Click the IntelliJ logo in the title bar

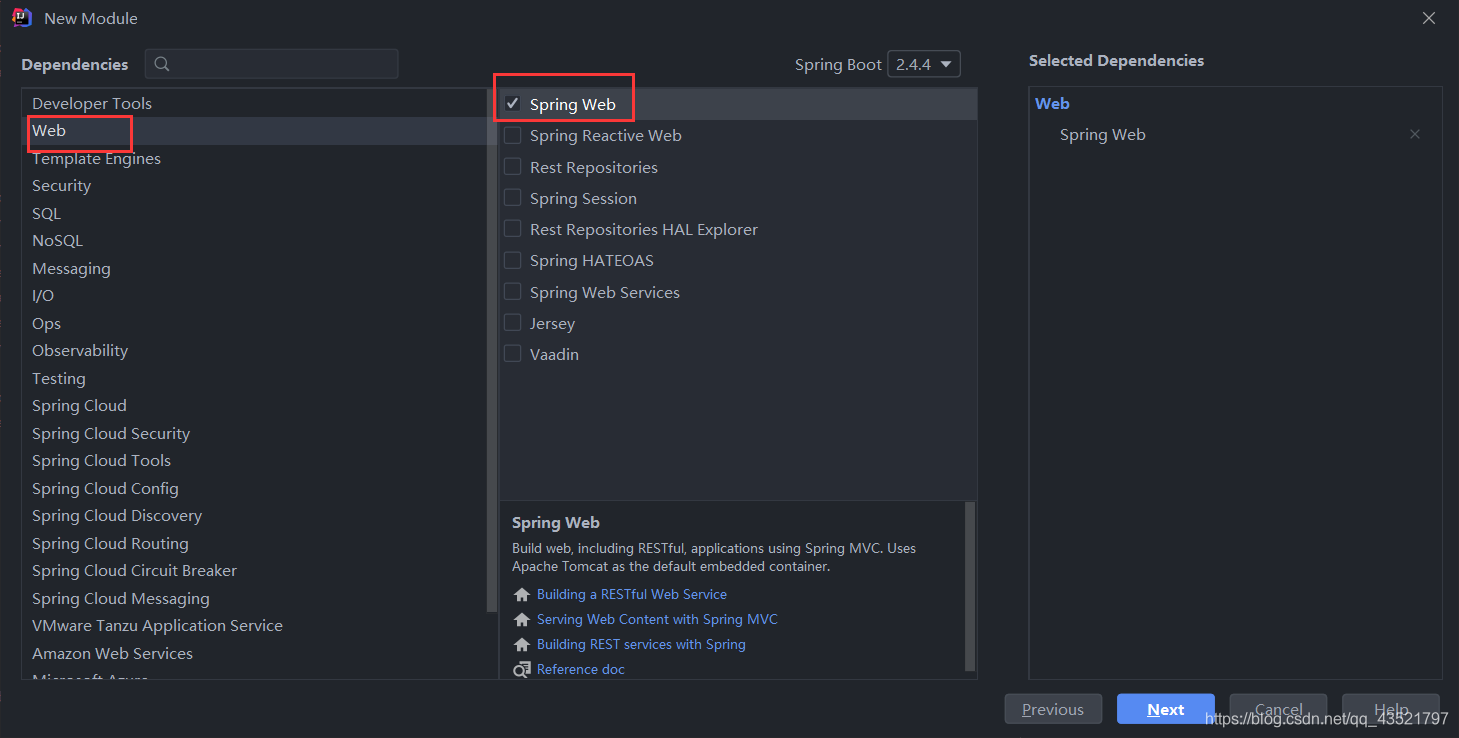pyautogui.click(x=22, y=17)
